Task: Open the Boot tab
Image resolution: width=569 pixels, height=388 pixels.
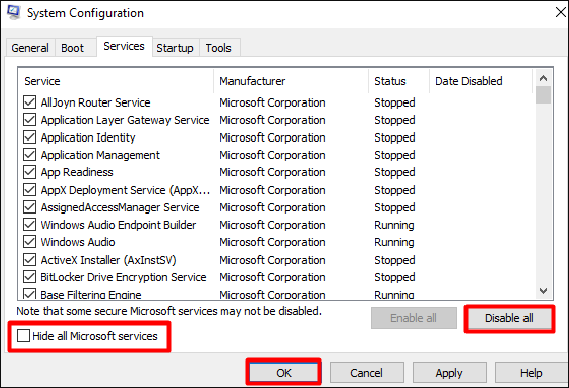Action: point(73,48)
